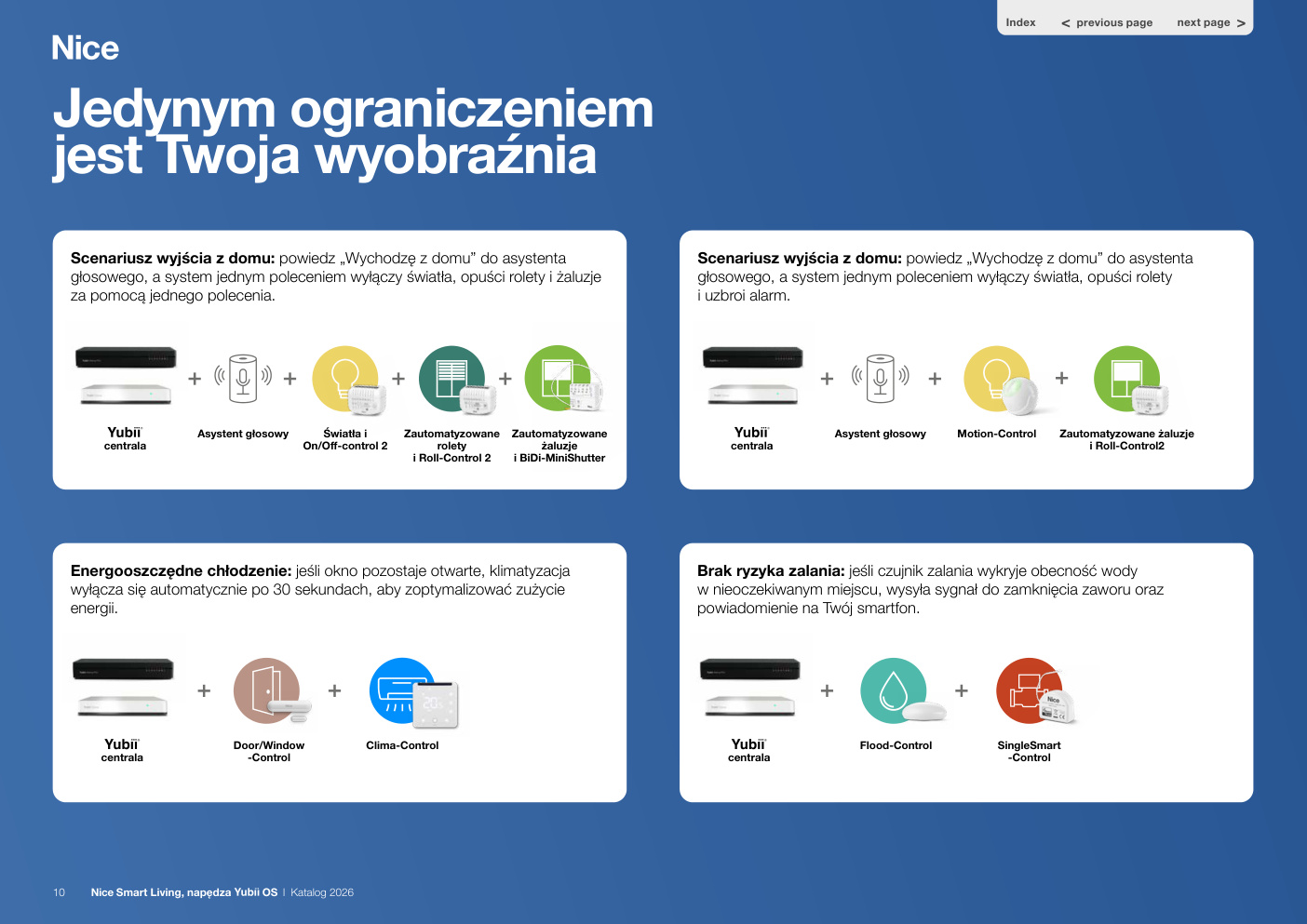
Task: Click "Asystent głosowy" label next to Motion-Control
Action: 881,434
